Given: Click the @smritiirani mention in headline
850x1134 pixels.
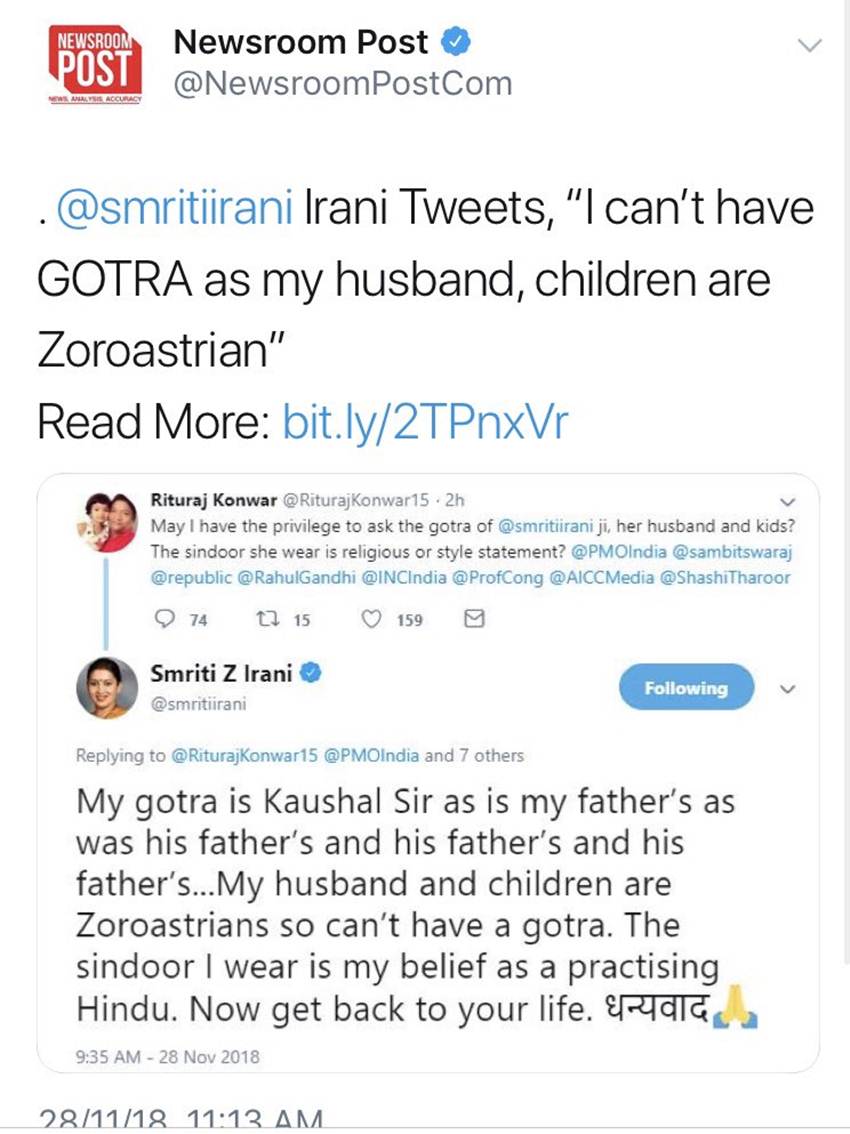Looking at the screenshot, I should (173, 209).
